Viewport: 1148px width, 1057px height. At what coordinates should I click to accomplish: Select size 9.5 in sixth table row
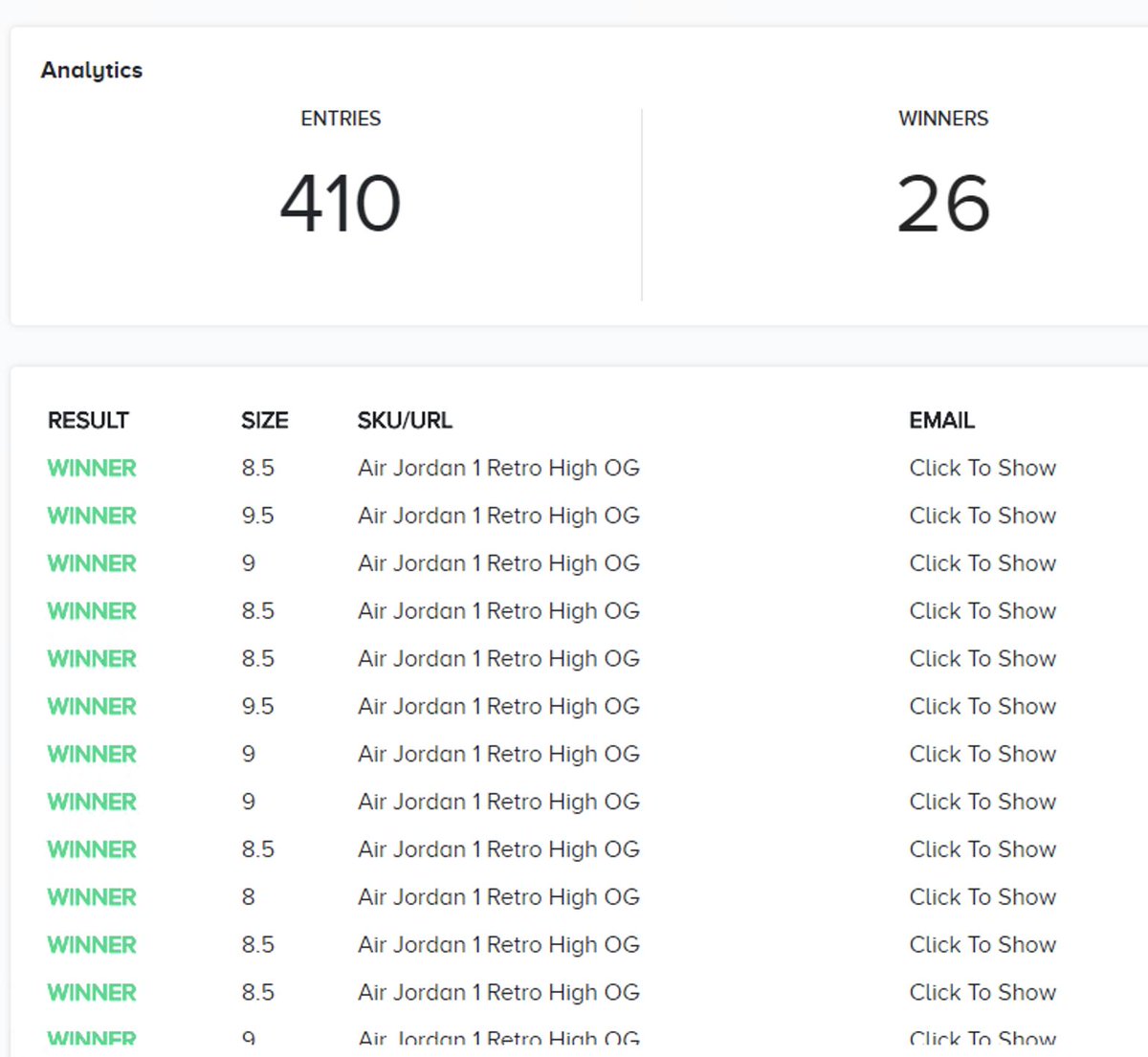click(x=257, y=707)
